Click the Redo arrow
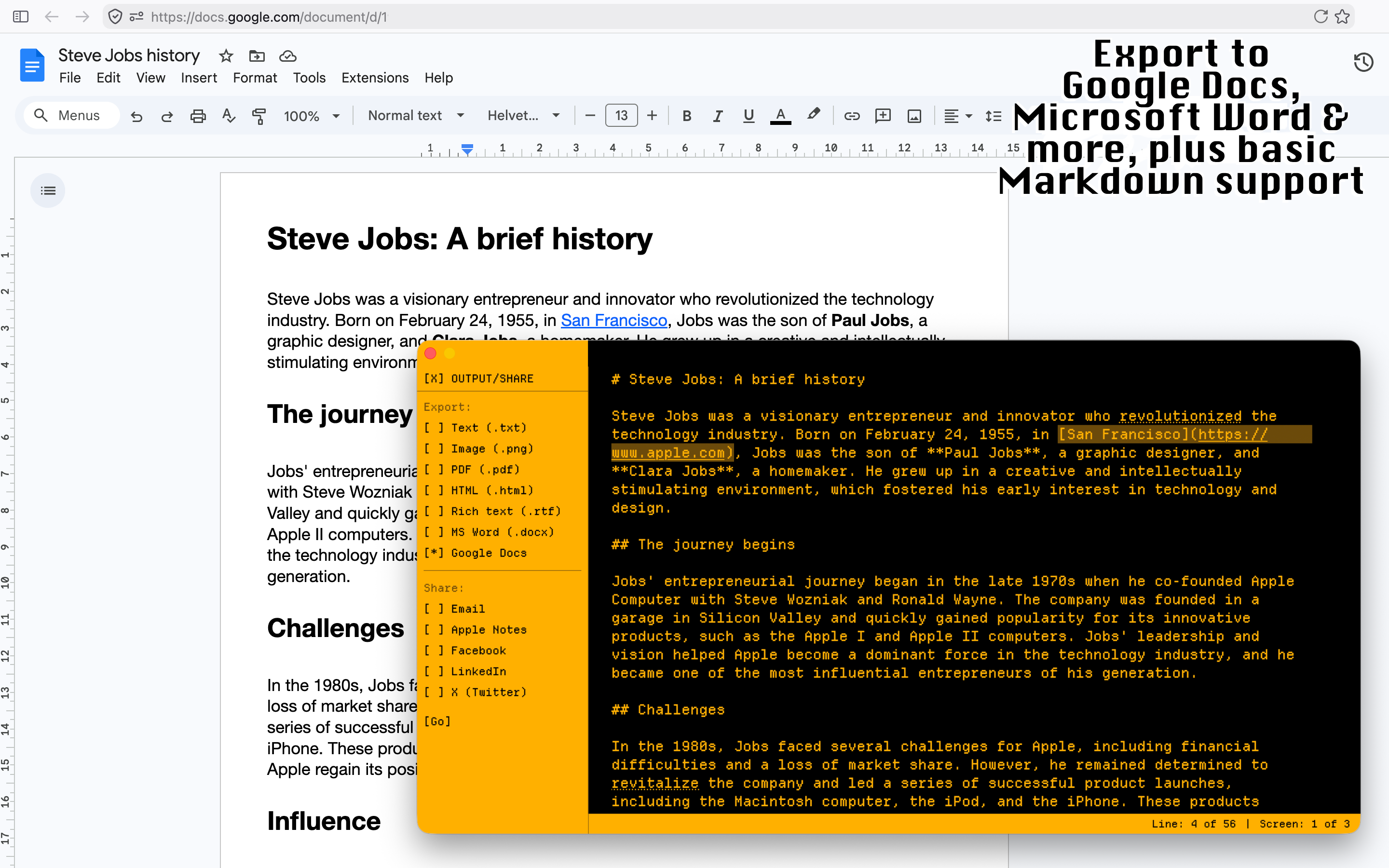 pyautogui.click(x=167, y=116)
